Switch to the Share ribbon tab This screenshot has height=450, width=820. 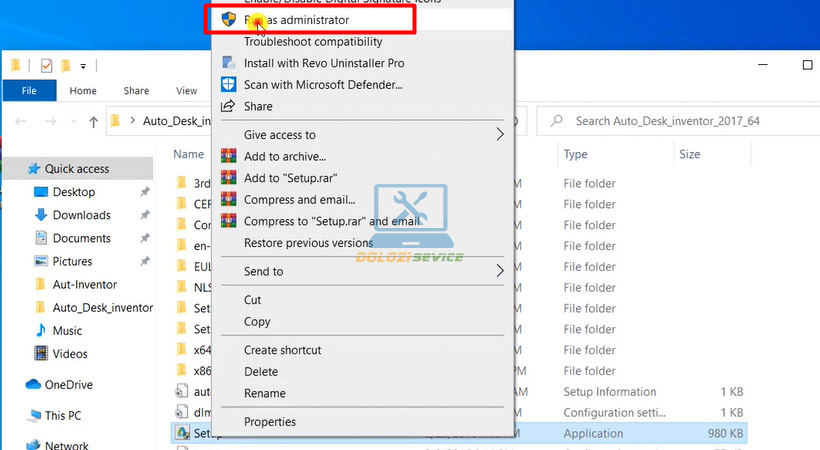point(136,91)
